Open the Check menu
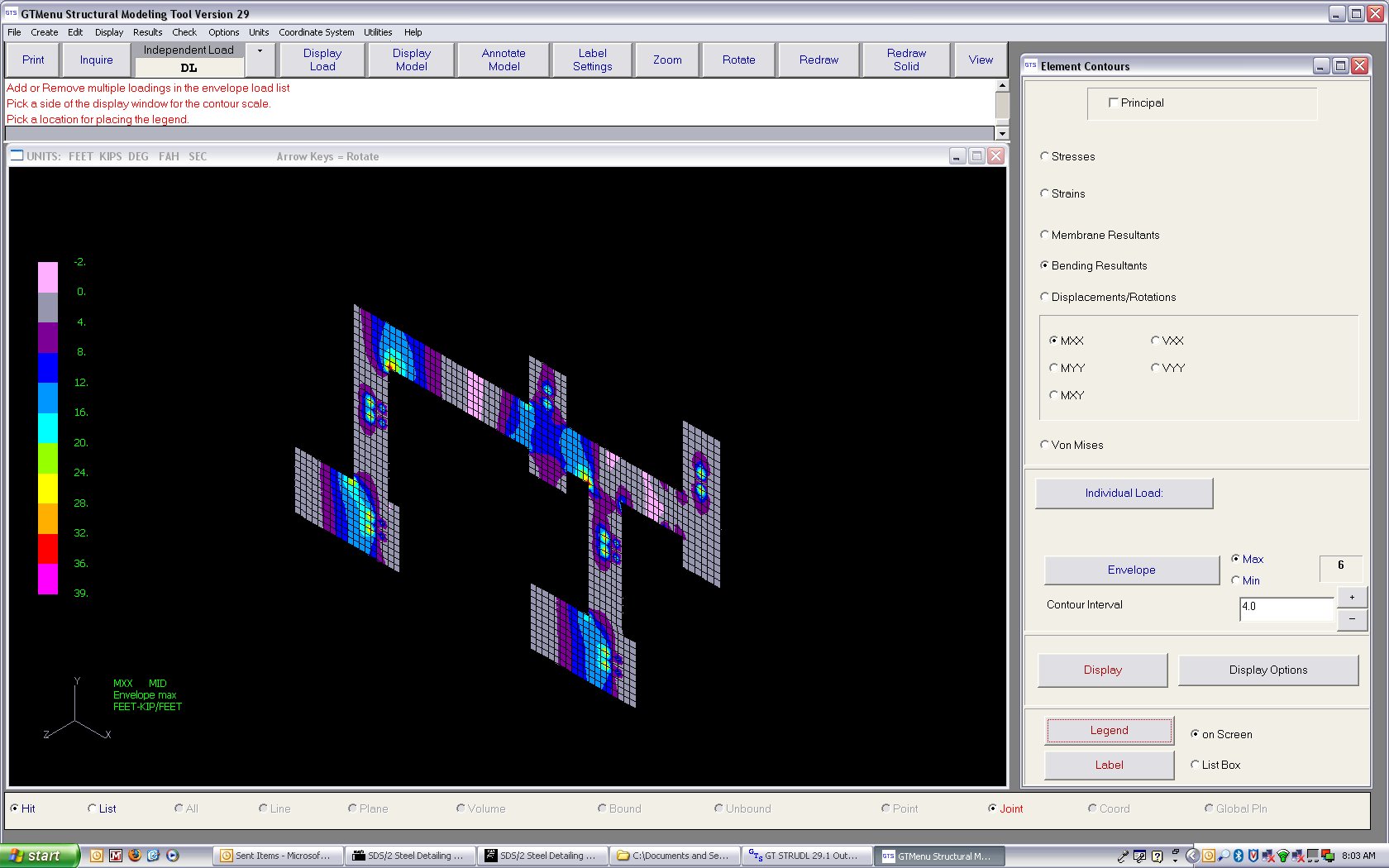The image size is (1389, 868). point(184,32)
